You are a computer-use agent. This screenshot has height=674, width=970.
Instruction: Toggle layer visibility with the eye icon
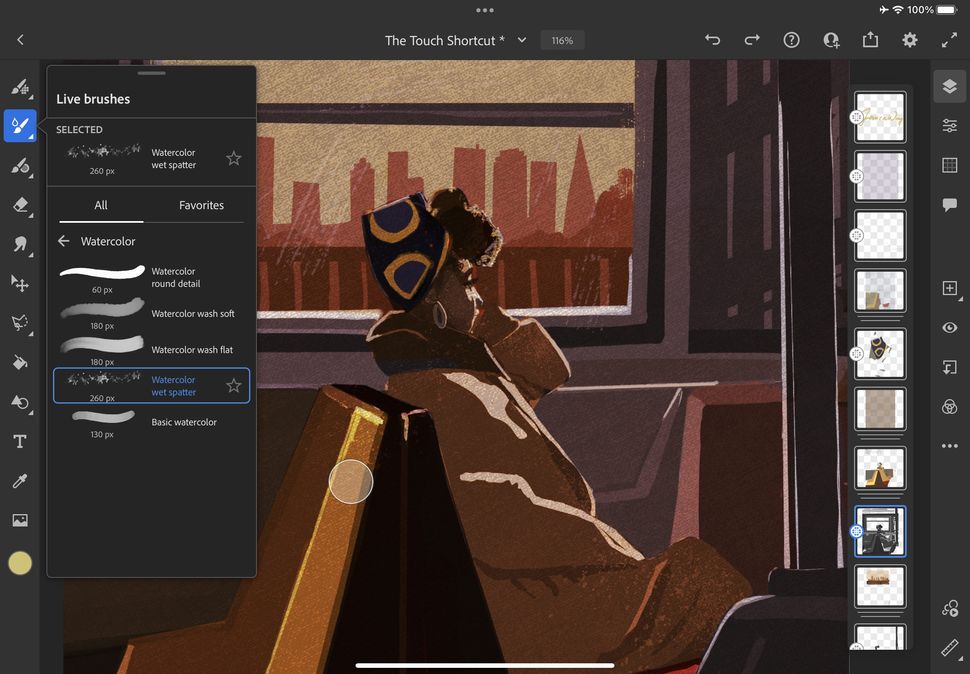[948, 327]
